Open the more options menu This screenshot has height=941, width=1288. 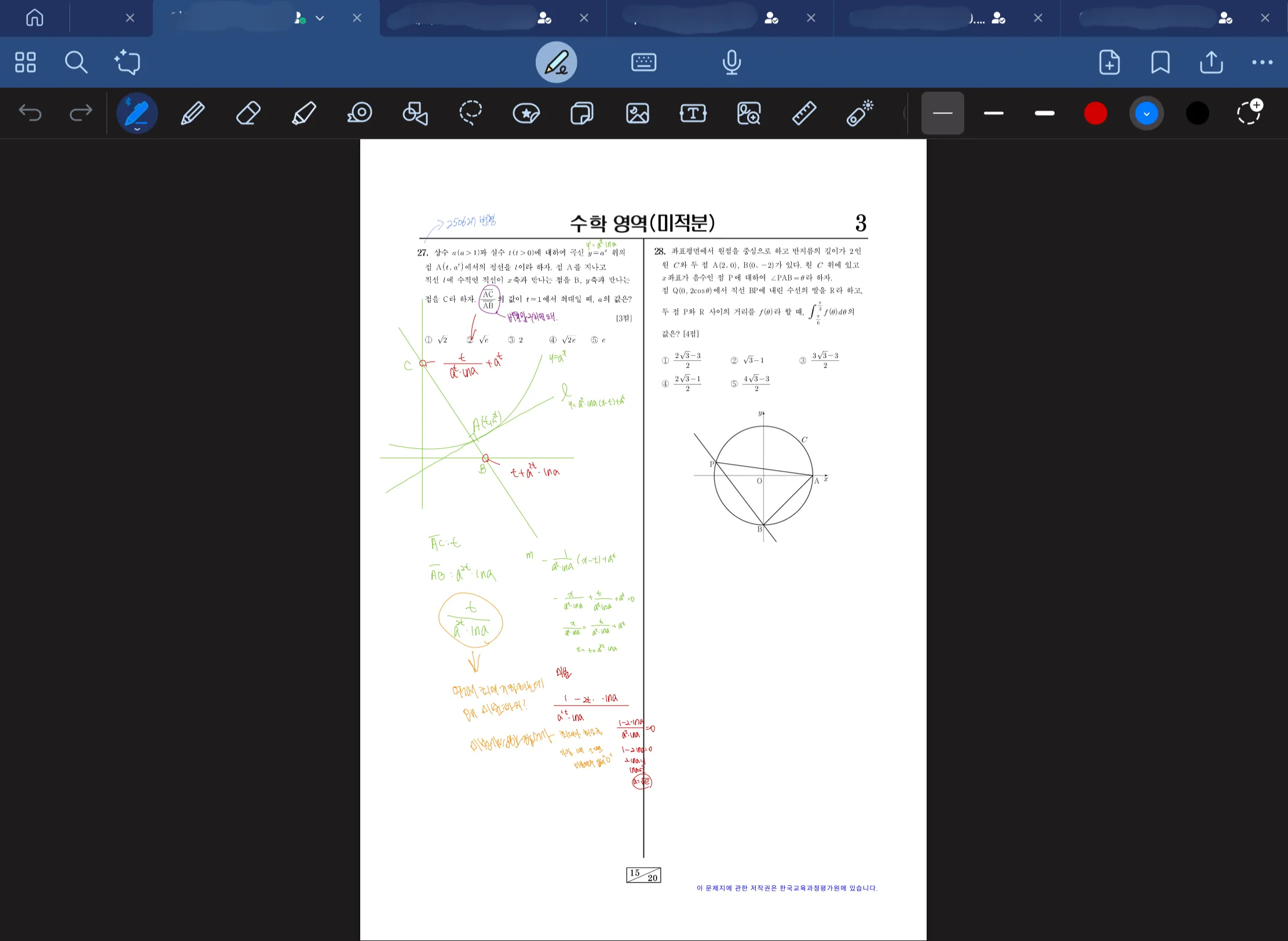pyautogui.click(x=1263, y=63)
